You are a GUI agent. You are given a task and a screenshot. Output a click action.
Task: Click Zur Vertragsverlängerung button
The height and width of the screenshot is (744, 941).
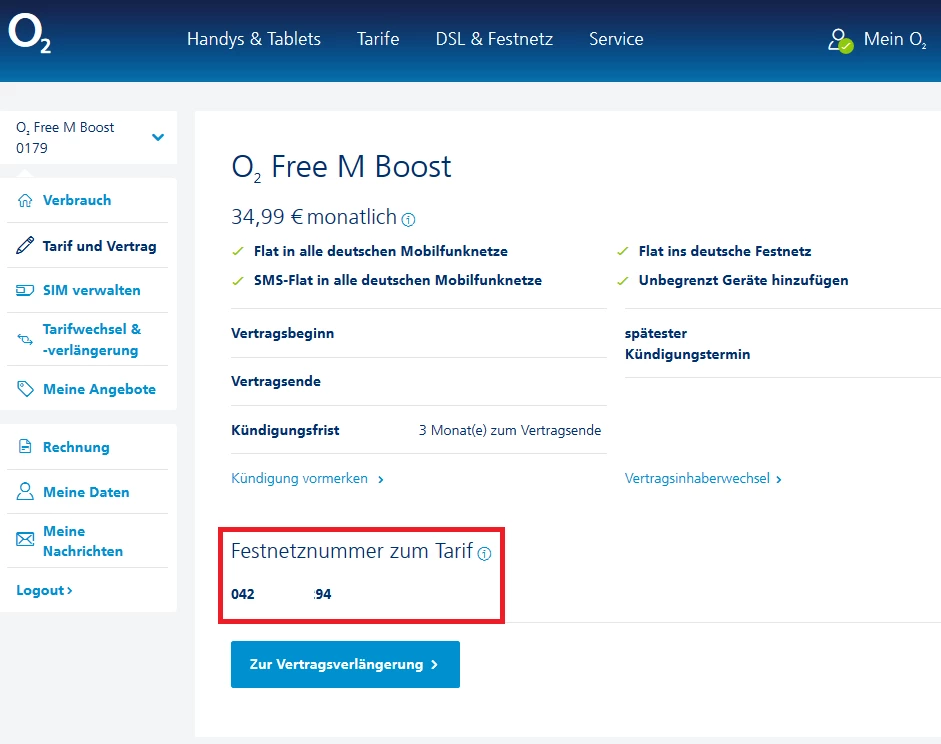point(345,664)
